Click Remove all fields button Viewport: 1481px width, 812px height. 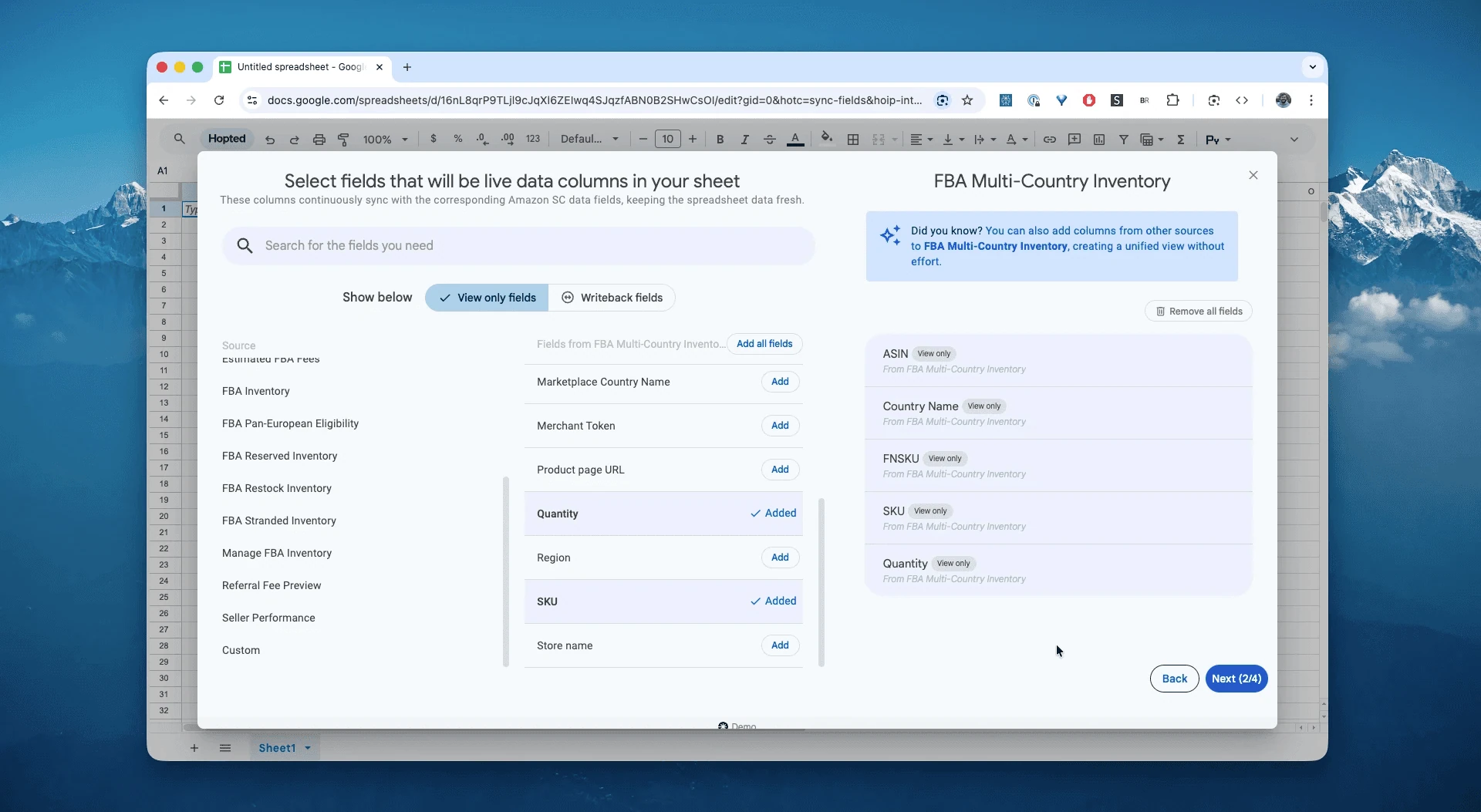pos(1199,312)
